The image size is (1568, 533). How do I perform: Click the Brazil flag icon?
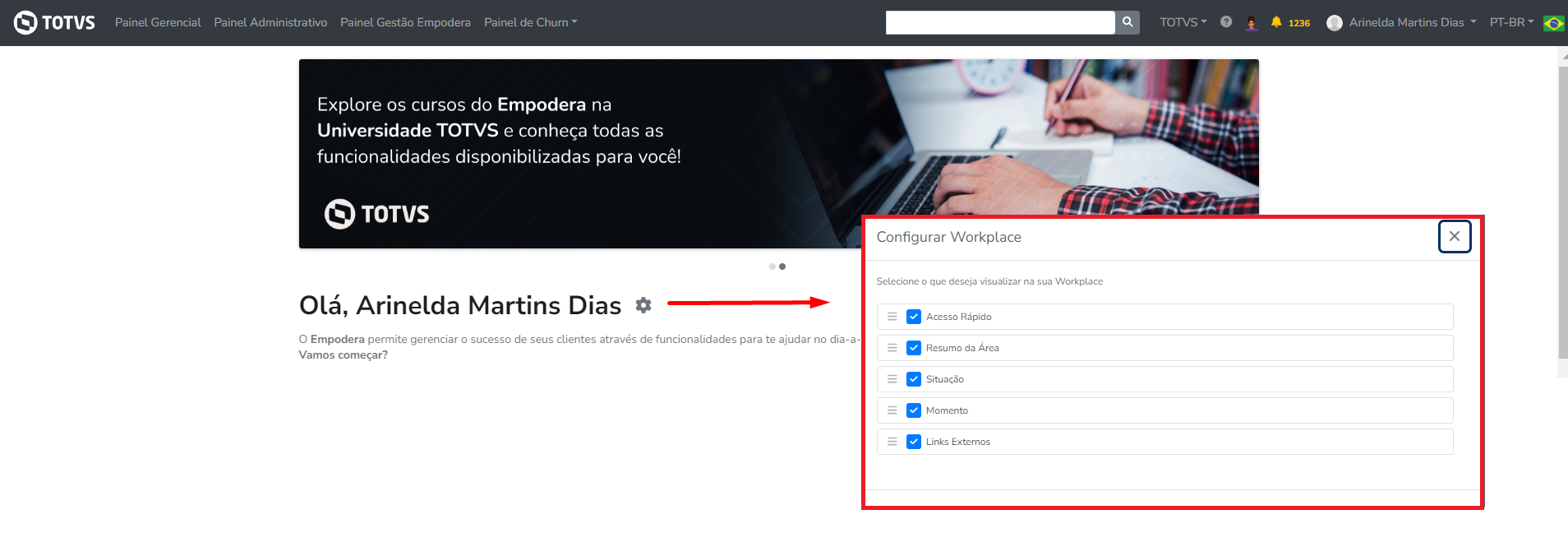(x=1553, y=23)
